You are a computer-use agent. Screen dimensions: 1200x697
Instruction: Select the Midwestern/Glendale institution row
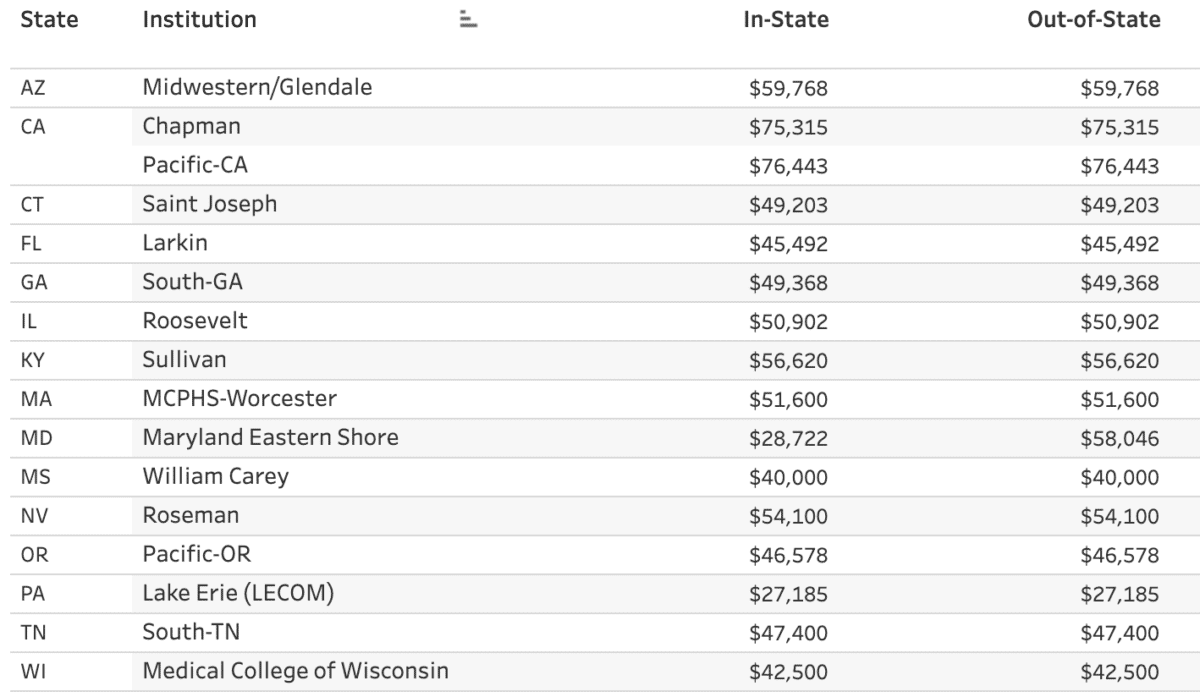click(257, 88)
